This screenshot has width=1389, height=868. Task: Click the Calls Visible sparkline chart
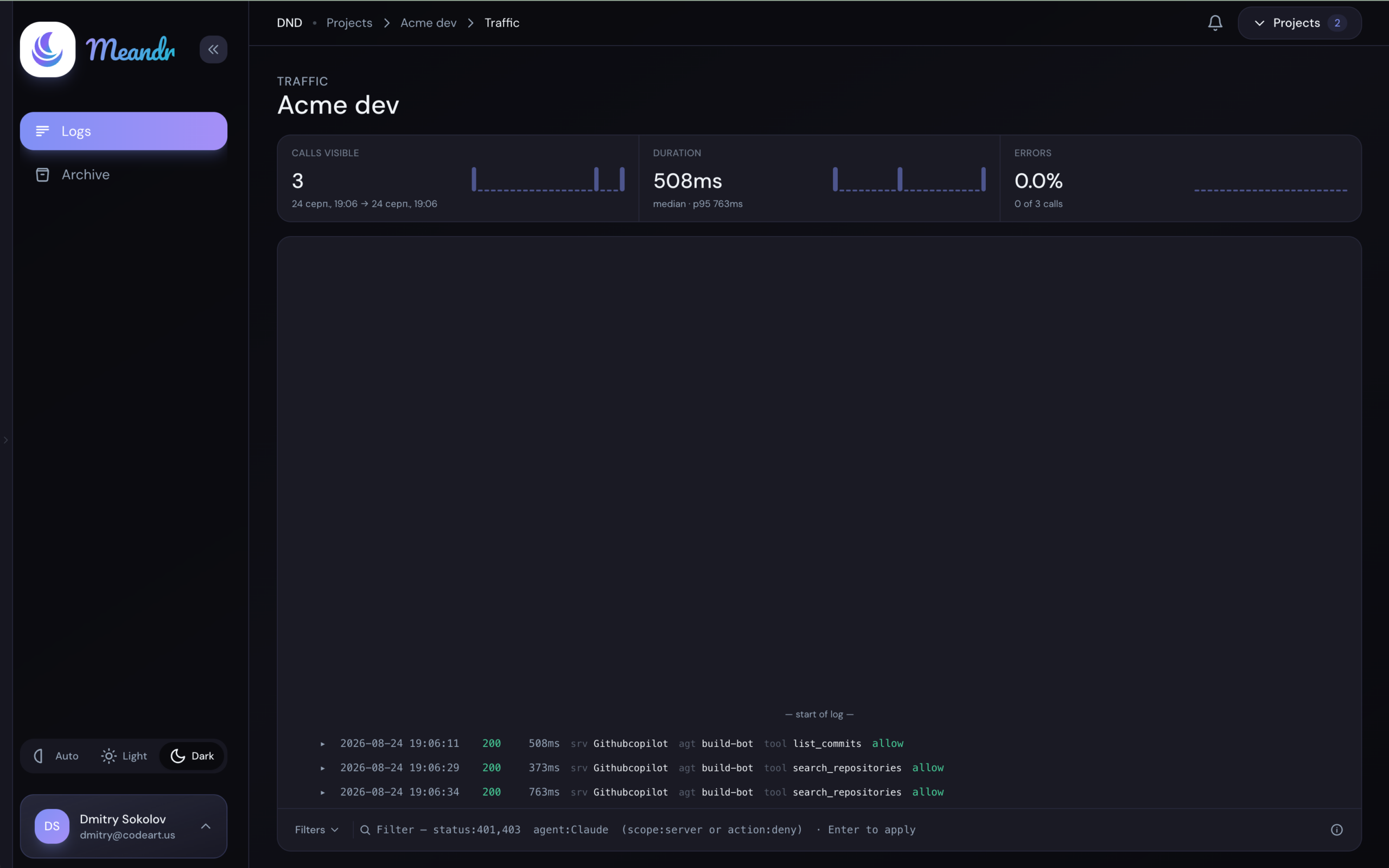click(547, 179)
